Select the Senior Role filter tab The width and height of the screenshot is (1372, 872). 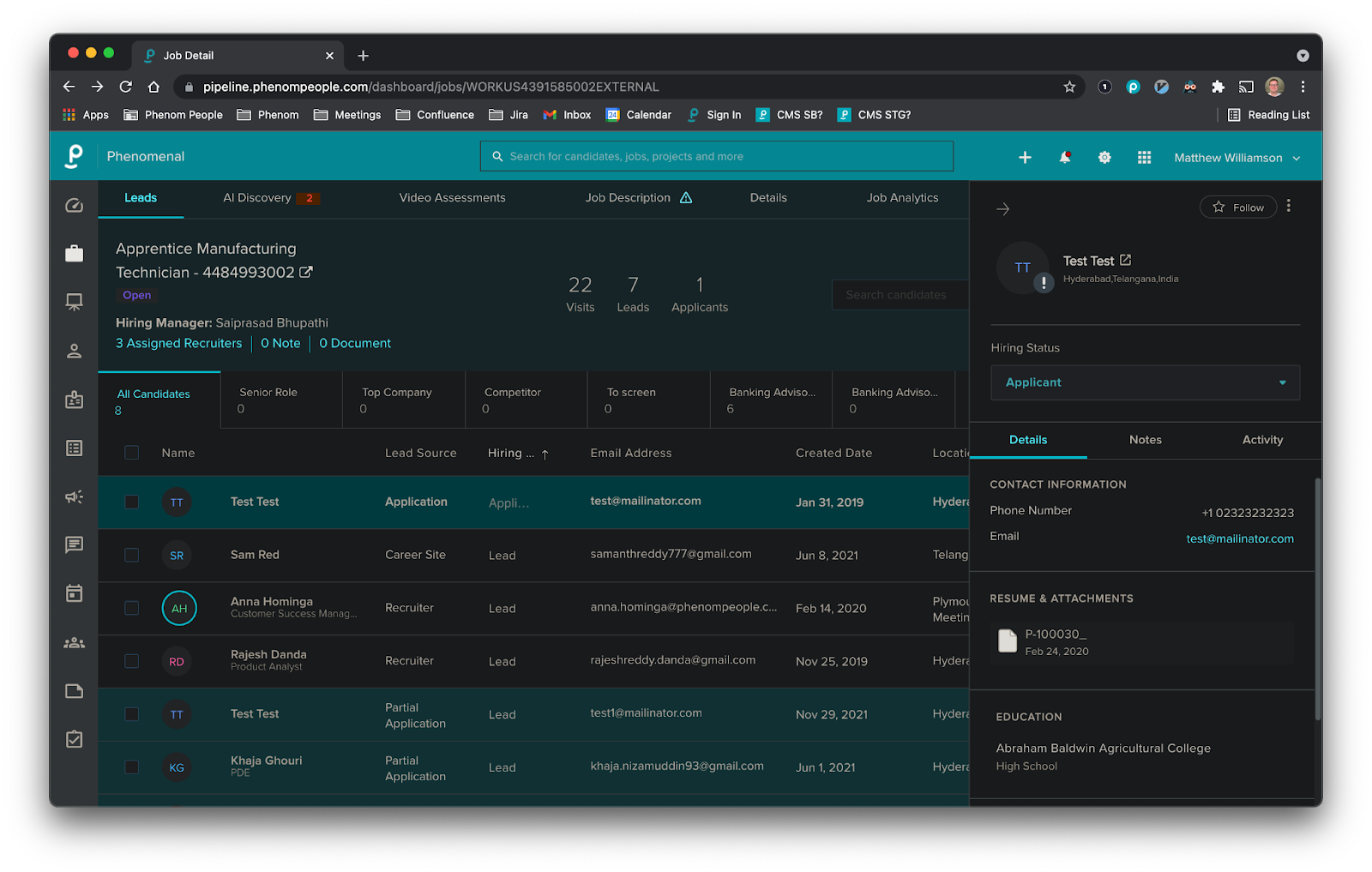coord(281,400)
